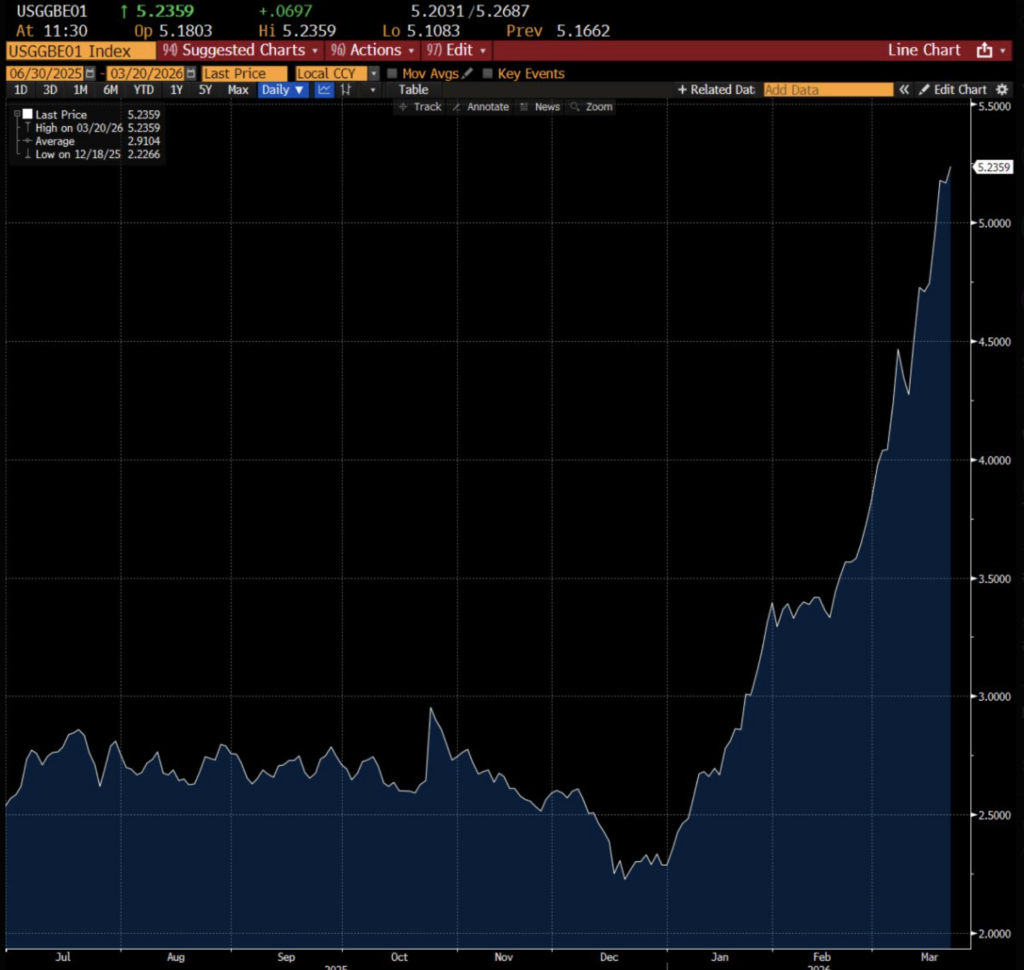Toggle the Key Events checkbox
The height and width of the screenshot is (970, 1024).
488,73
